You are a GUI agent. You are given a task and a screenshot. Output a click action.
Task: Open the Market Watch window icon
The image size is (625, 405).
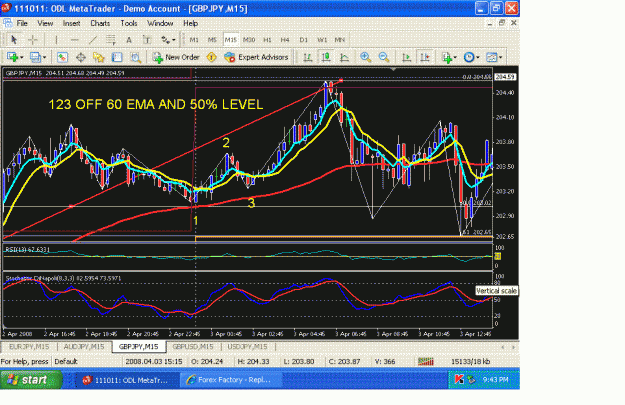point(62,57)
